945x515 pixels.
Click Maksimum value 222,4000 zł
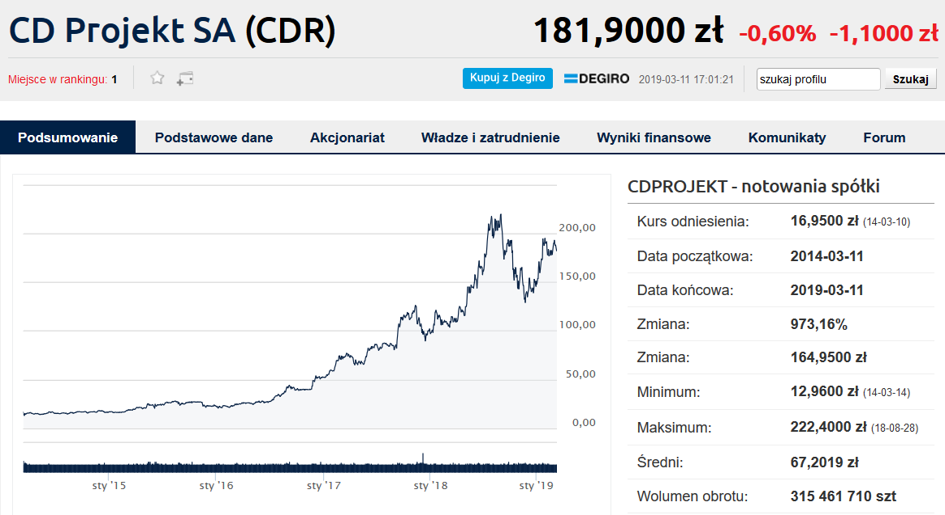[x=828, y=427]
